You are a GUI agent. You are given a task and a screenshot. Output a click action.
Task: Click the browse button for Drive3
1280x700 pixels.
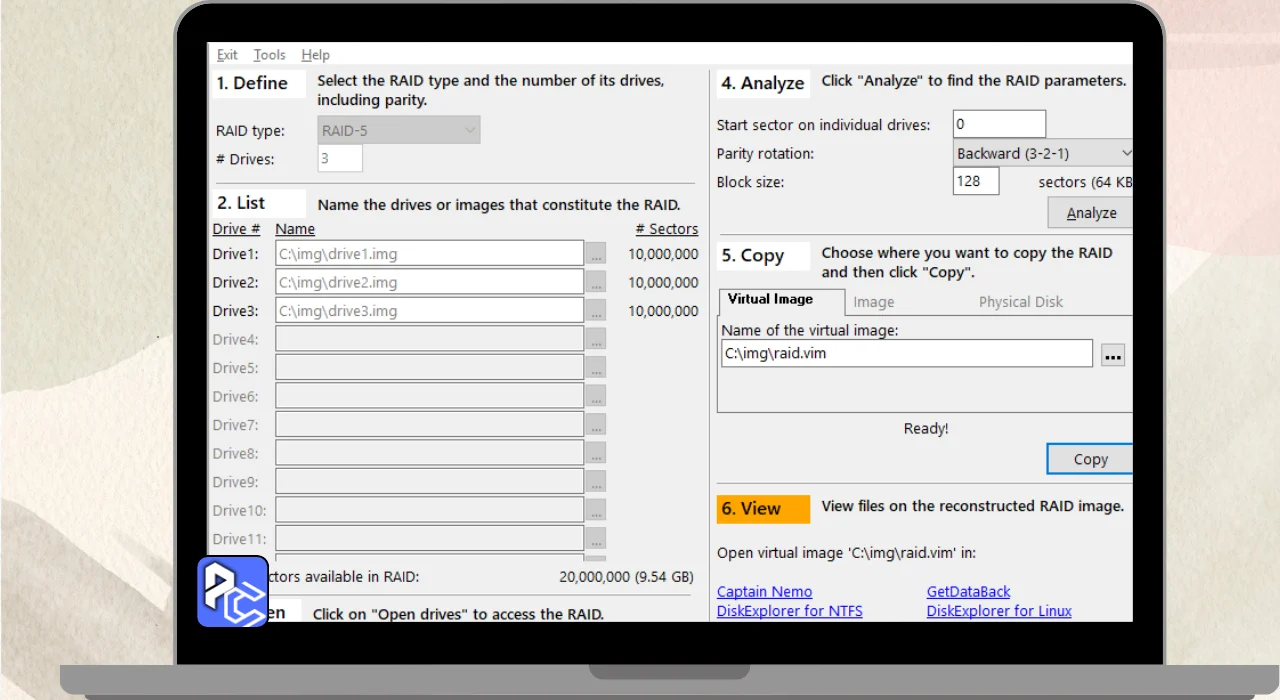coord(596,311)
